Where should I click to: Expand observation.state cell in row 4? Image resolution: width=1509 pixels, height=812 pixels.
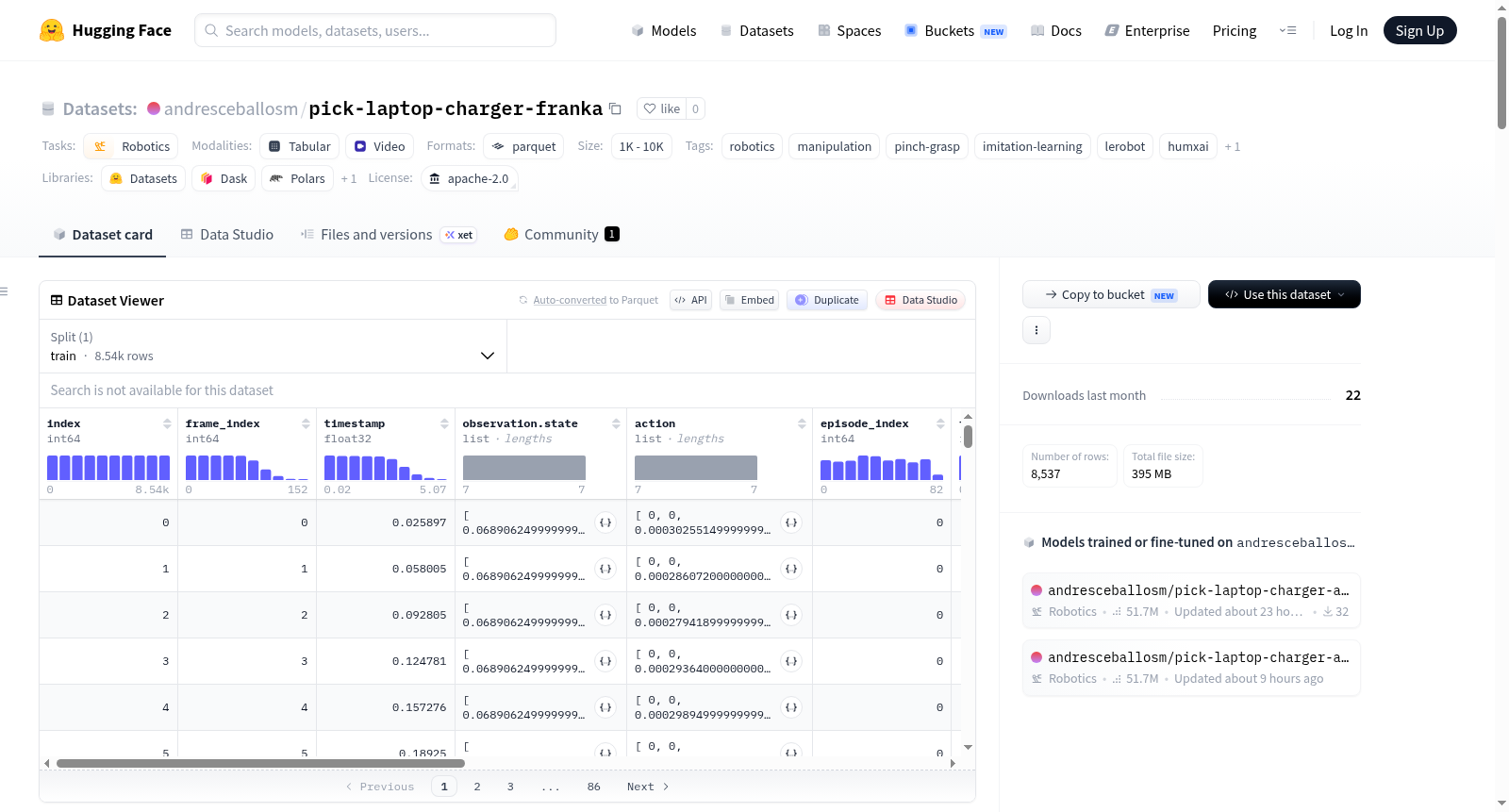click(x=605, y=707)
